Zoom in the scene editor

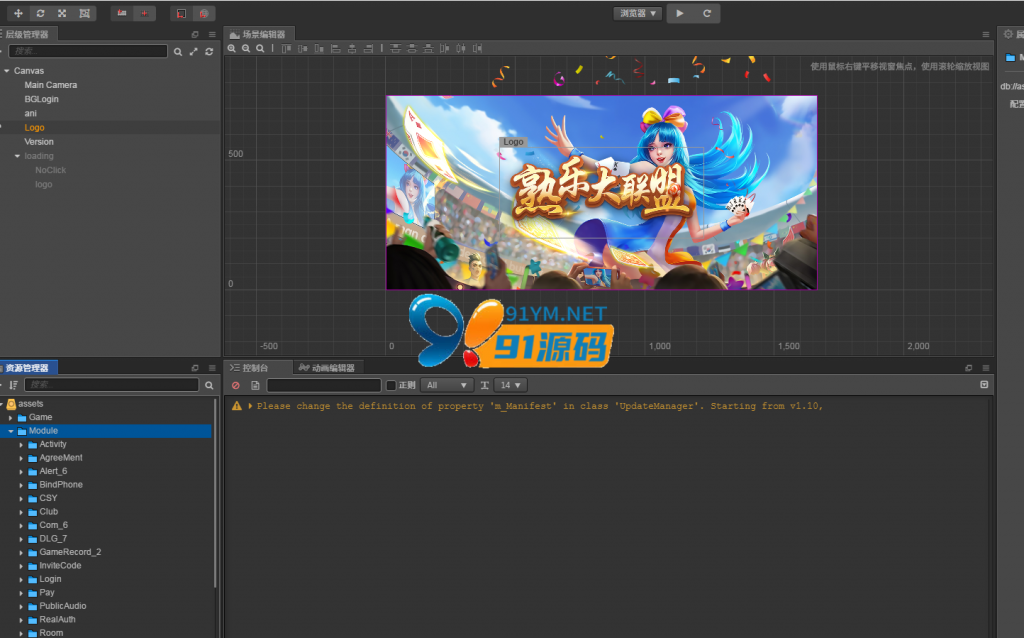pyautogui.click(x=232, y=48)
